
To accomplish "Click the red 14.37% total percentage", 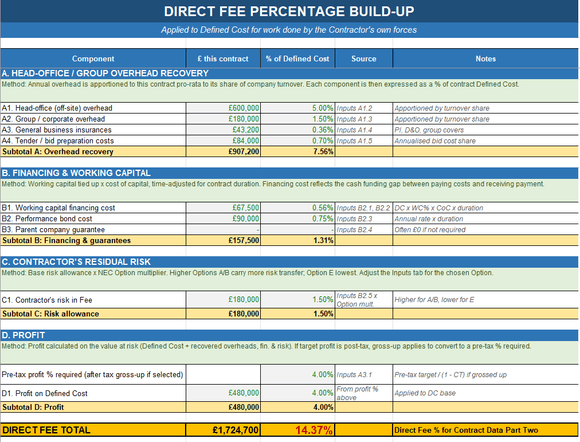I will coord(297,430).
